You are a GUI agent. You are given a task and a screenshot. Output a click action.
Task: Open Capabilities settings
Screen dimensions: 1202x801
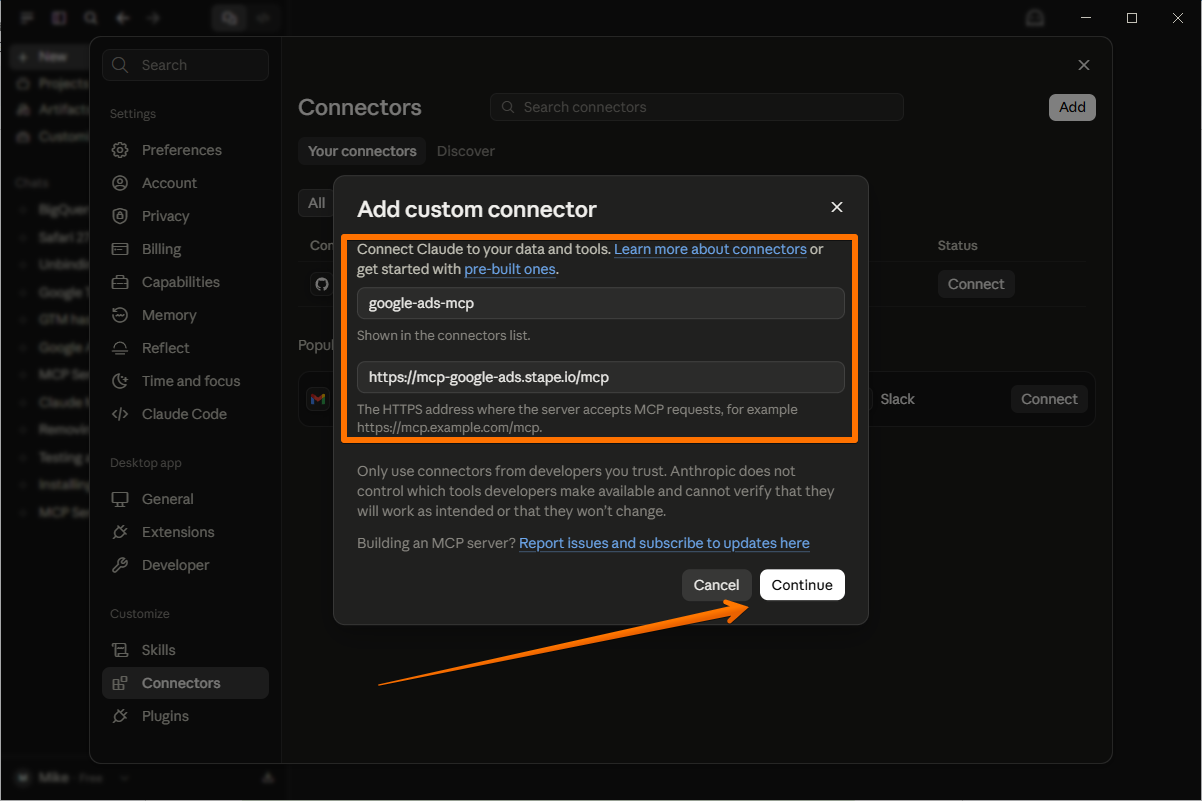(185, 282)
